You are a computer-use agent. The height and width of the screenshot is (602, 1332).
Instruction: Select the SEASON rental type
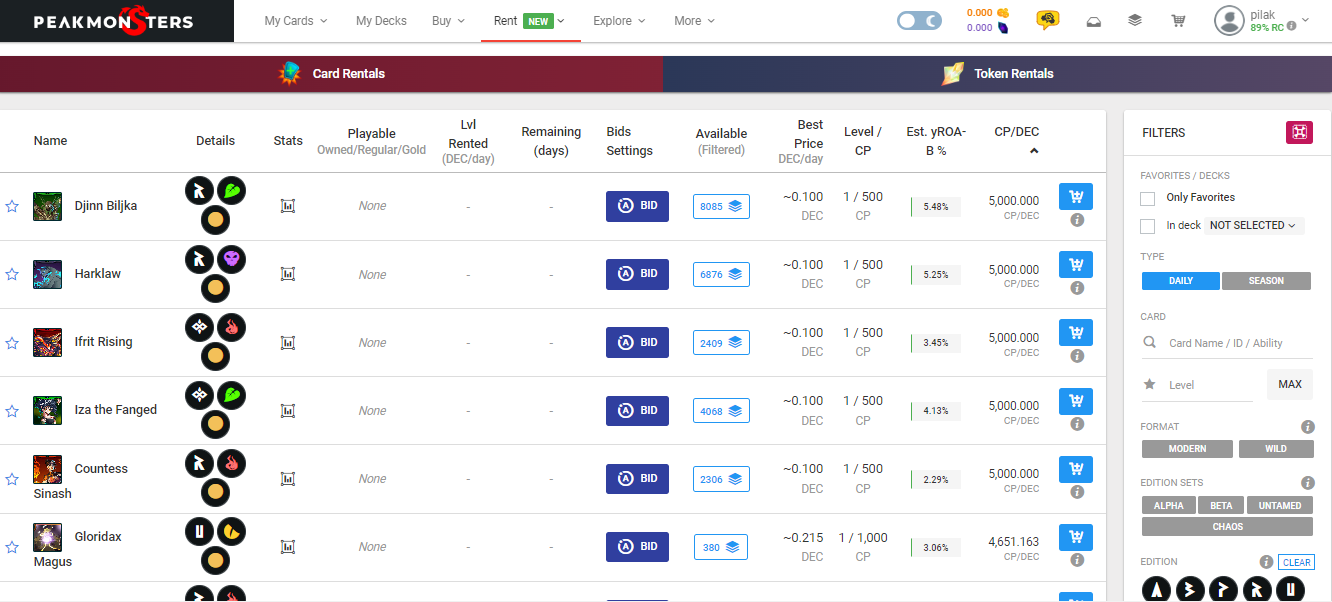pos(1266,281)
